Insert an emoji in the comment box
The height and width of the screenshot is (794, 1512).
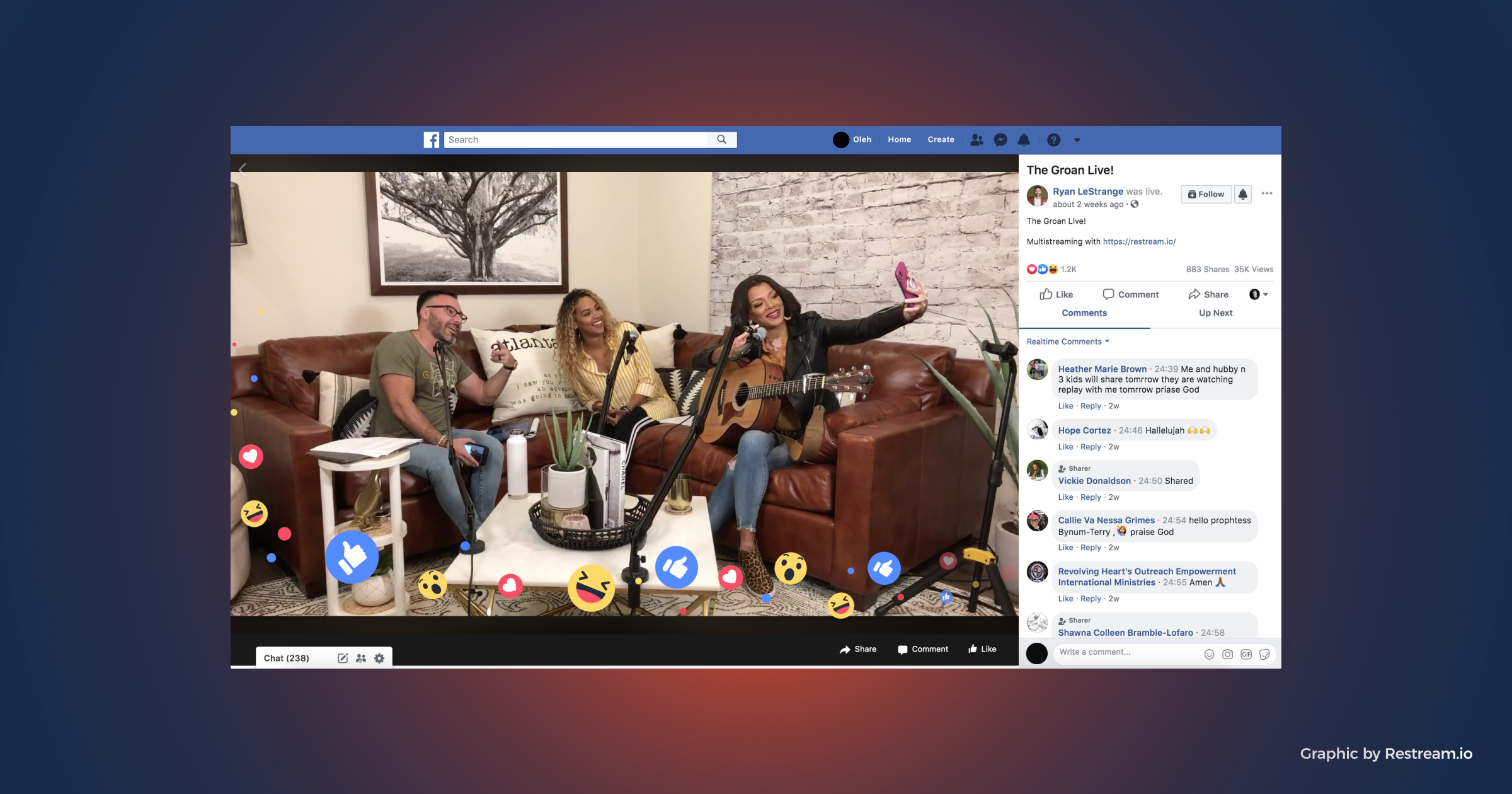pos(1209,654)
